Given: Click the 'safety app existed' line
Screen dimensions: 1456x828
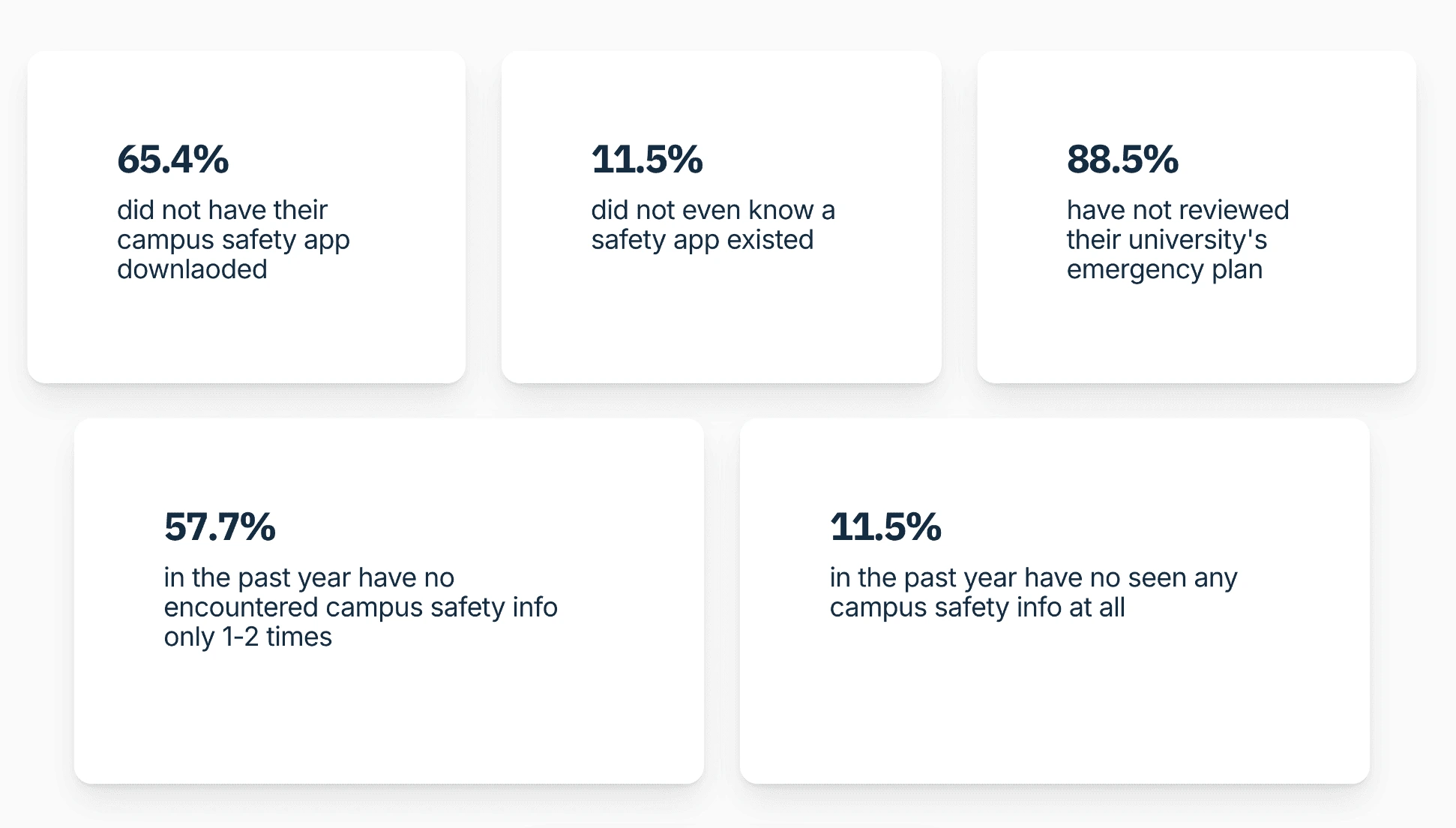Looking at the screenshot, I should click(x=702, y=240).
